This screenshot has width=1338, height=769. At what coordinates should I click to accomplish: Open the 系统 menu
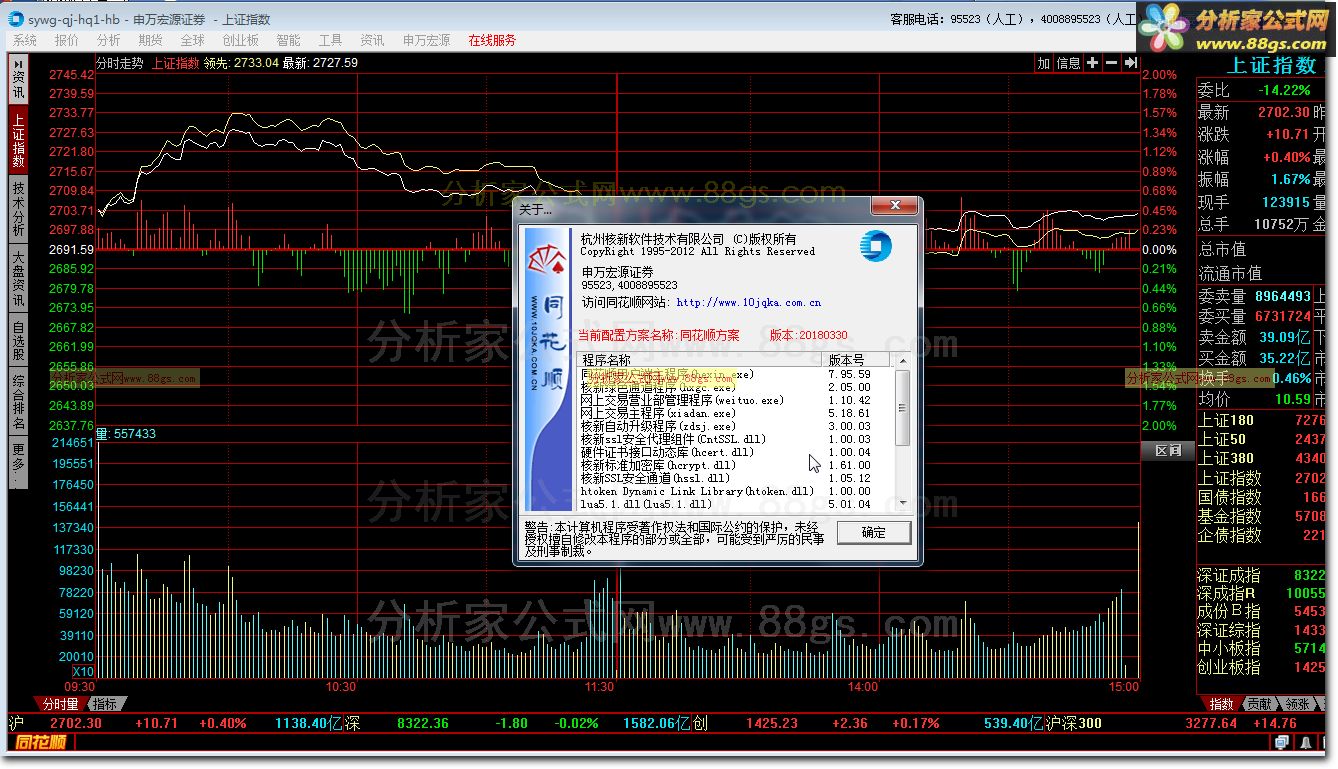25,40
